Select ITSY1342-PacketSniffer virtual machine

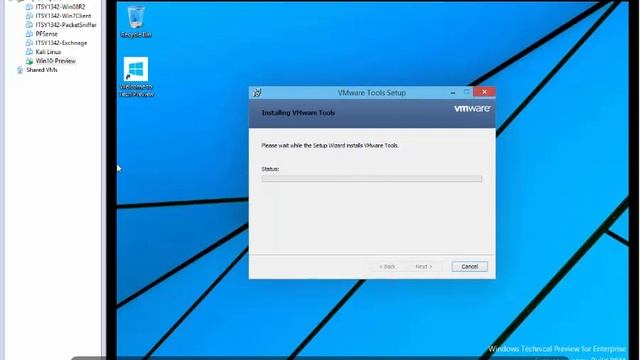coord(66,25)
